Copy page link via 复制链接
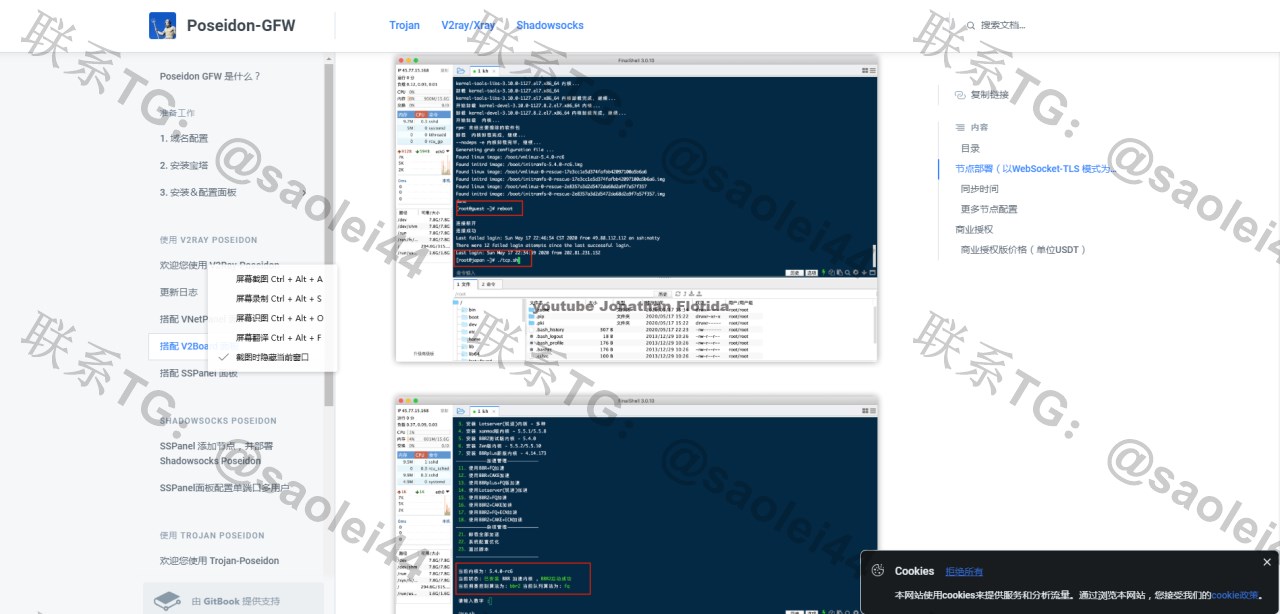 989,94
